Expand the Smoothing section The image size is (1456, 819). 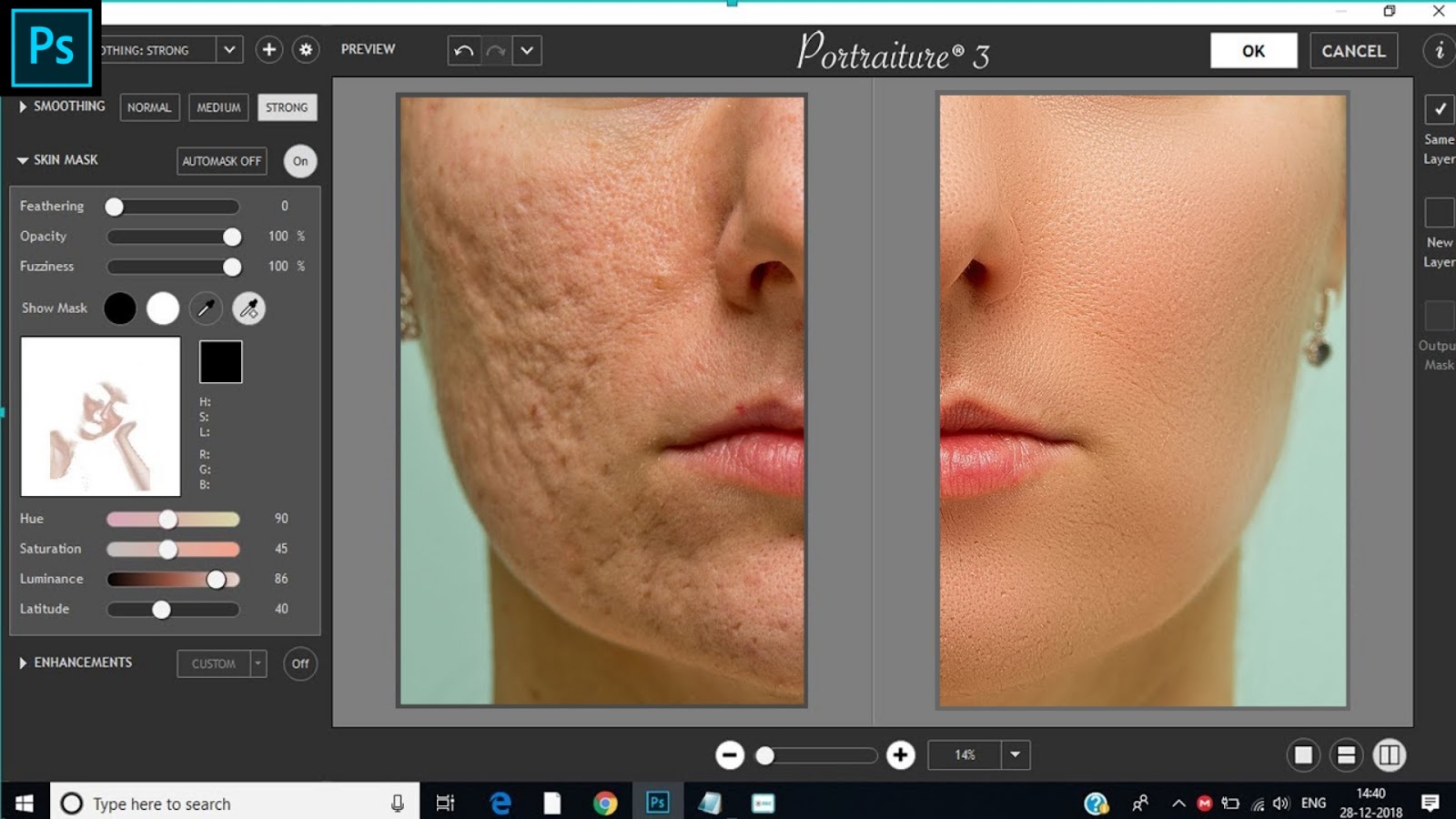click(x=23, y=106)
